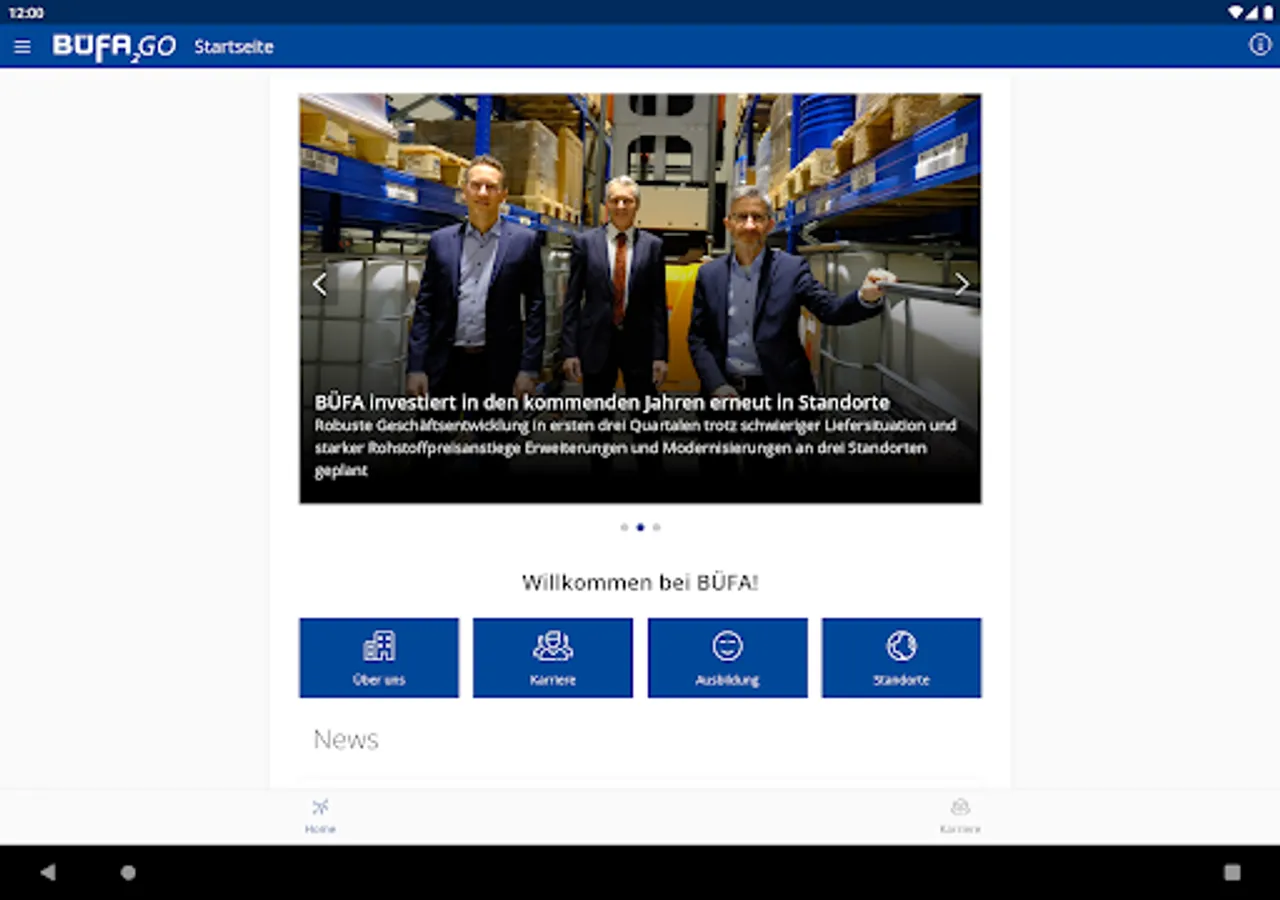Image resolution: width=1280 pixels, height=900 pixels.
Task: Tap the BÜFA2GO logo
Action: (x=114, y=47)
